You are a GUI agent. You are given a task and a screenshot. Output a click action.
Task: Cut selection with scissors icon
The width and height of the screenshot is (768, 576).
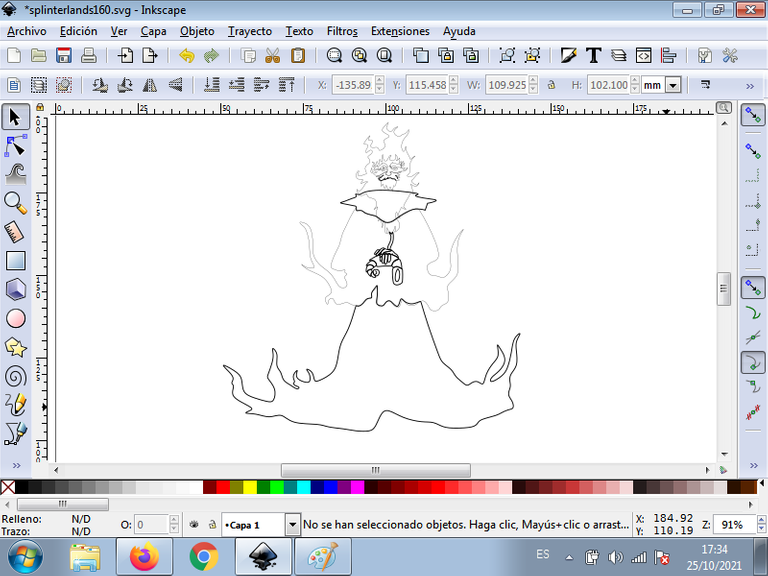tap(273, 55)
